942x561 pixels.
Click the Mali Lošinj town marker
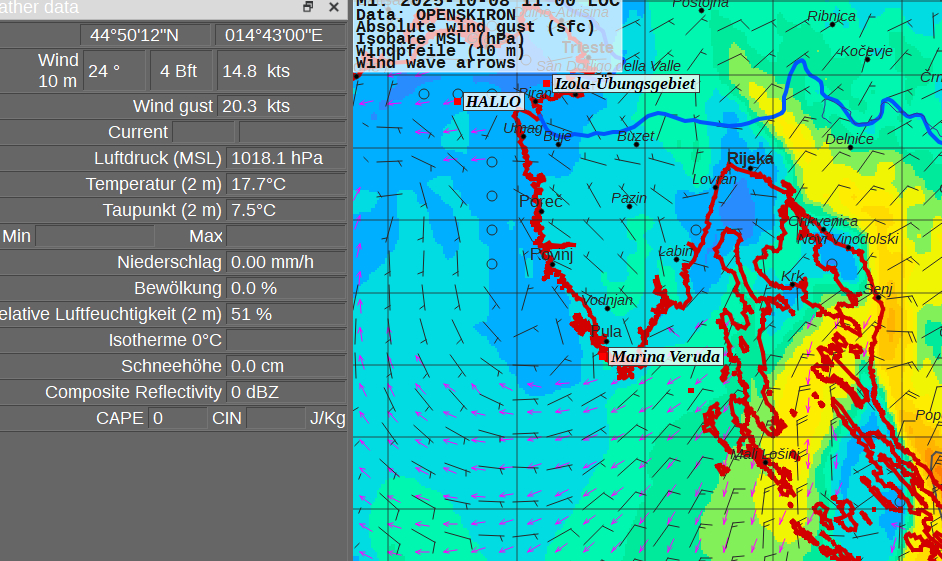pyautogui.click(x=762, y=462)
